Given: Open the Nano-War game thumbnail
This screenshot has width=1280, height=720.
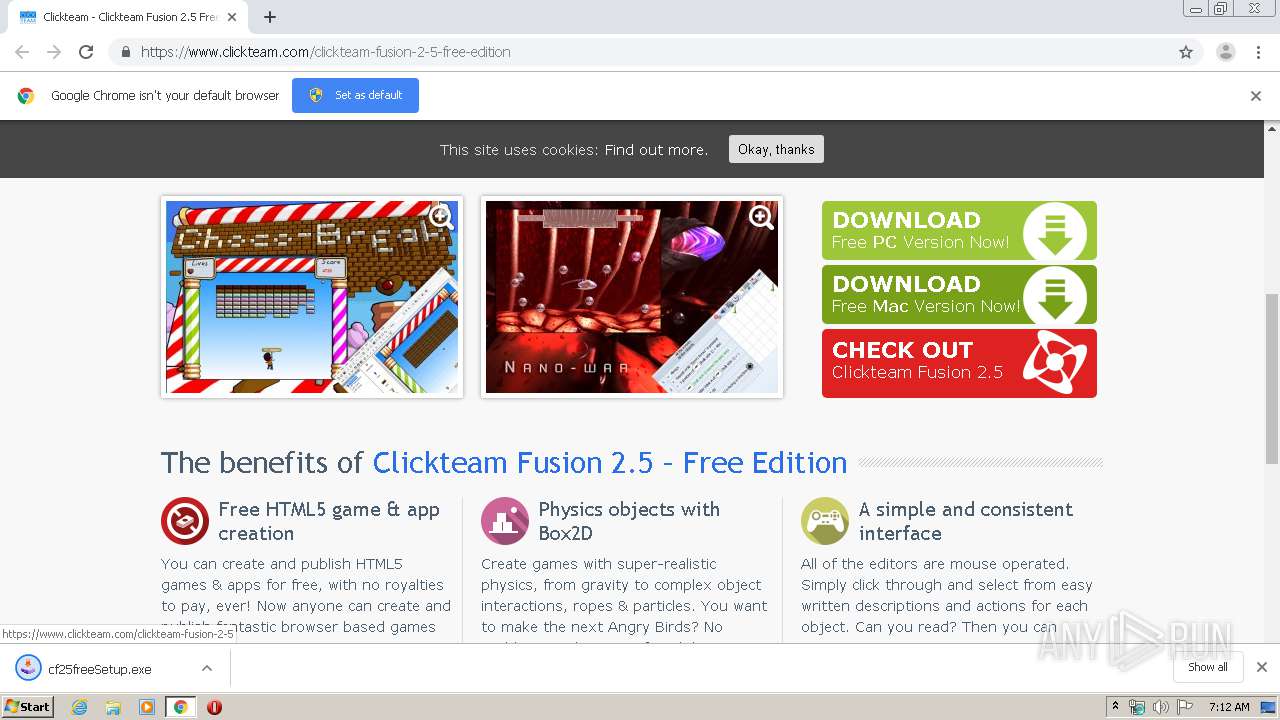Looking at the screenshot, I should pyautogui.click(x=632, y=297).
